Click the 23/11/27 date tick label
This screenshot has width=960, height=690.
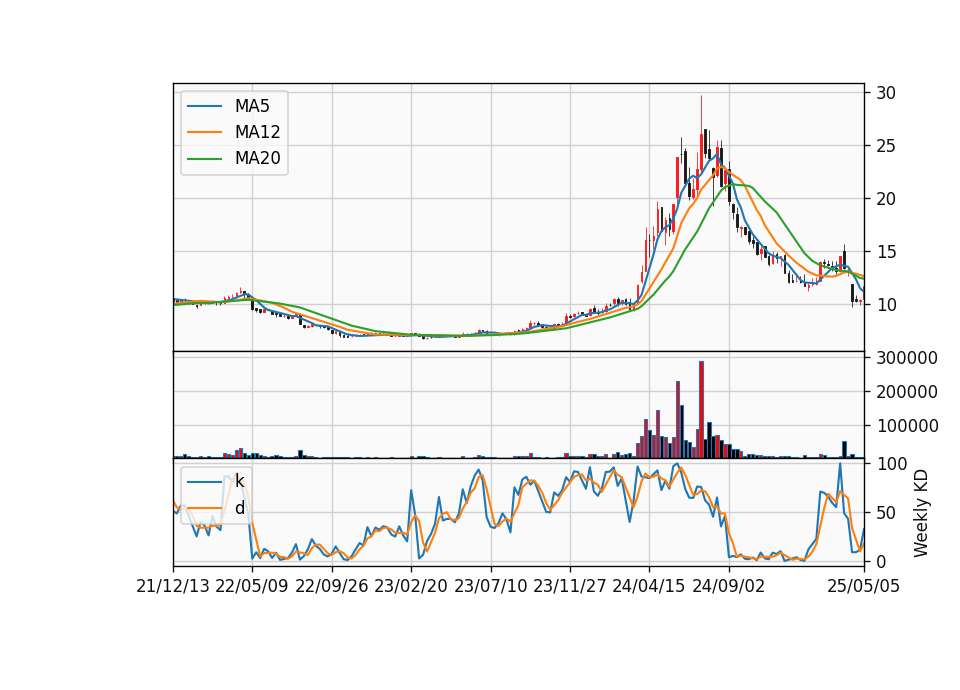tap(570, 586)
